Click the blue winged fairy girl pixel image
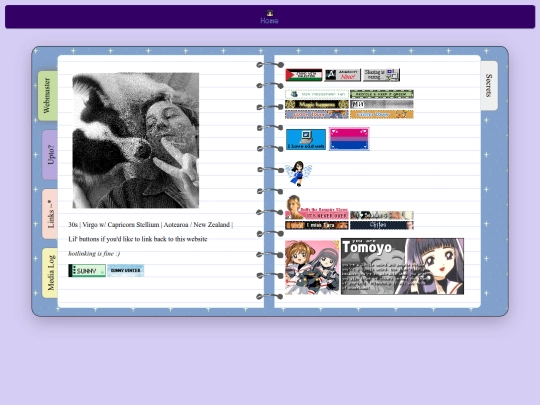 298,173
